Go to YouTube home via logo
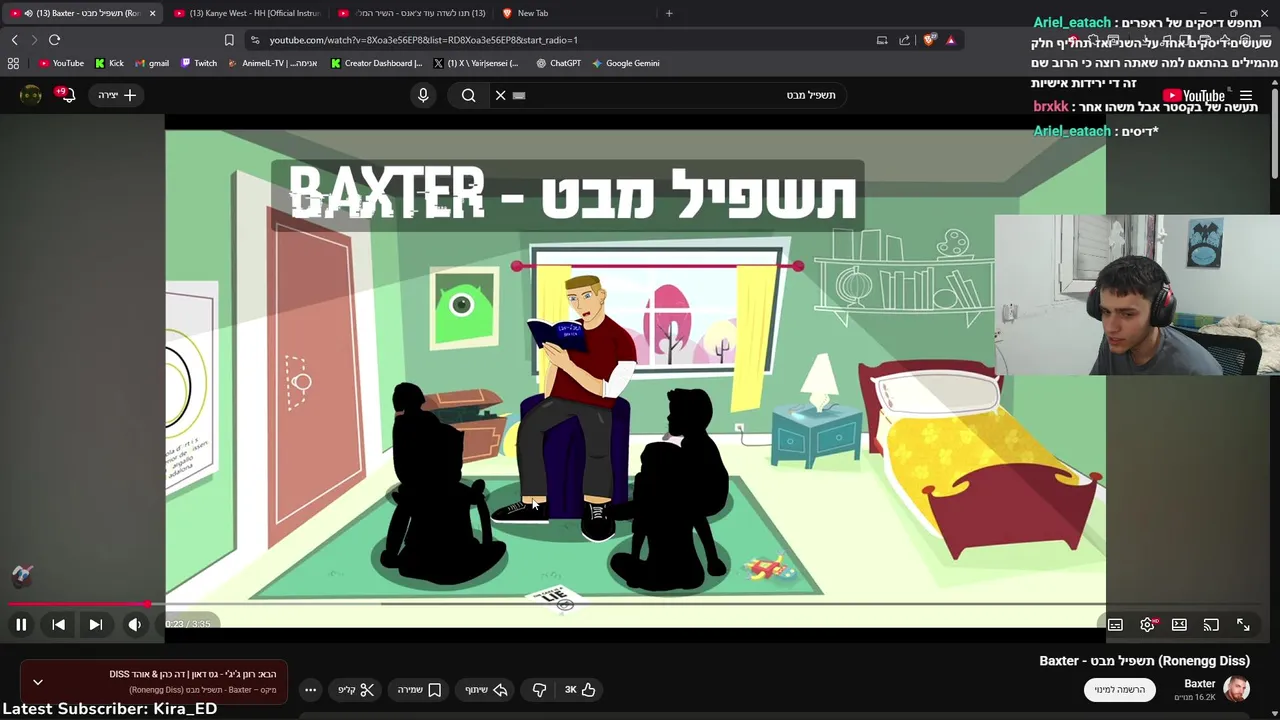Screen dimensions: 1280x720 [x=1194, y=96]
